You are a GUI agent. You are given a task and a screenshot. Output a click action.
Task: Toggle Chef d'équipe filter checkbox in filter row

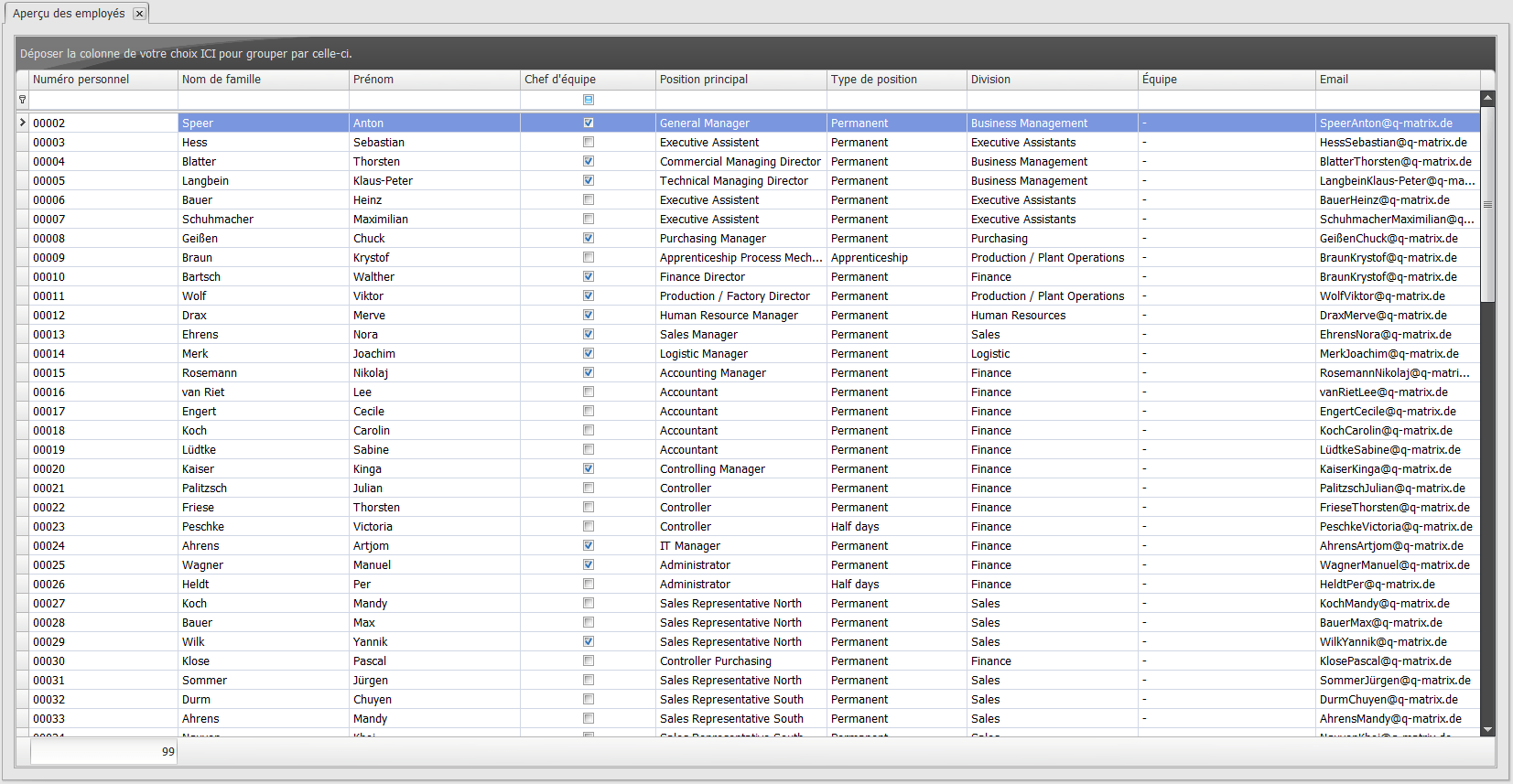click(x=589, y=100)
